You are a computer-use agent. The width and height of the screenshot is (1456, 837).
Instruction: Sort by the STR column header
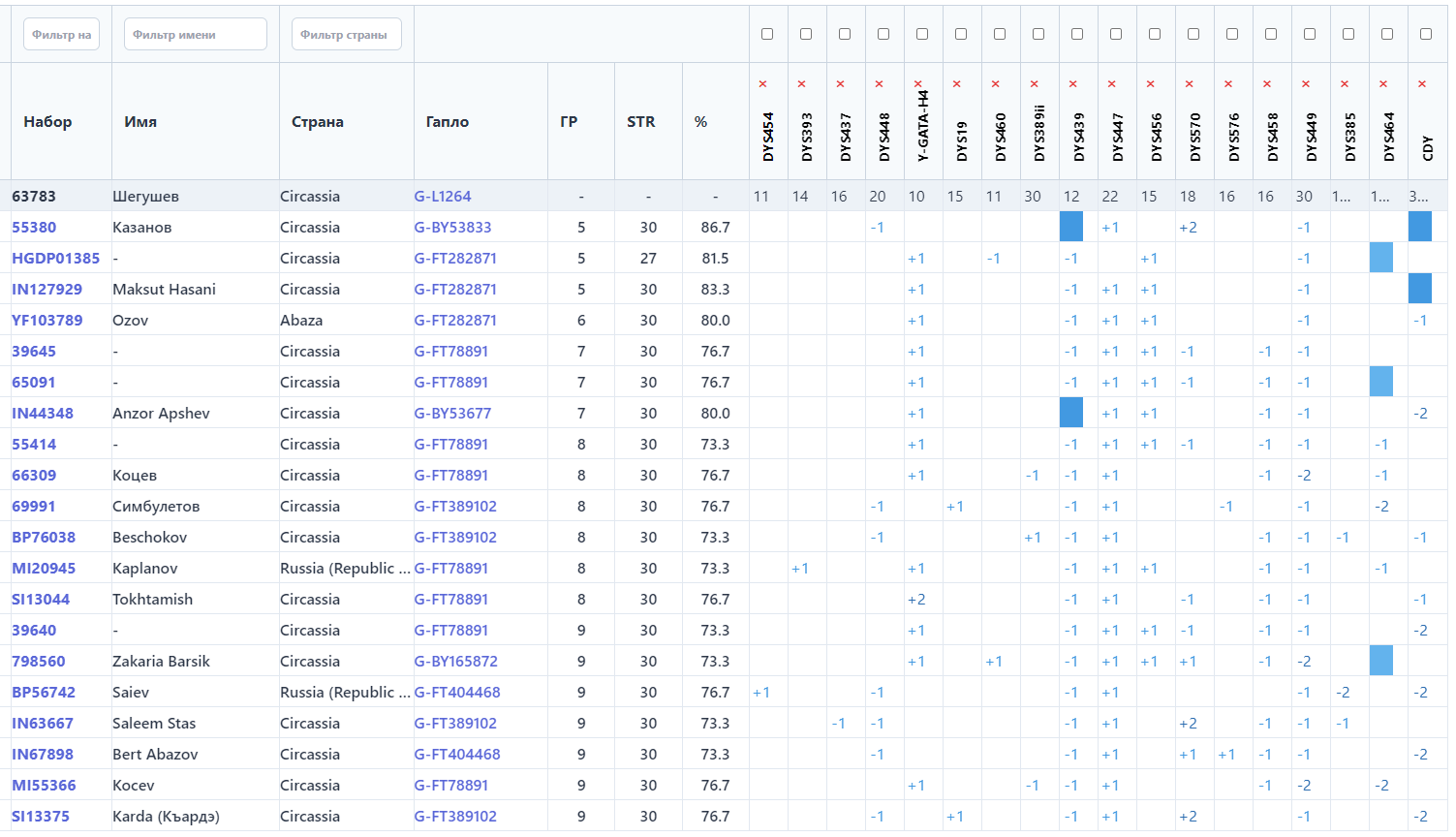(640, 122)
